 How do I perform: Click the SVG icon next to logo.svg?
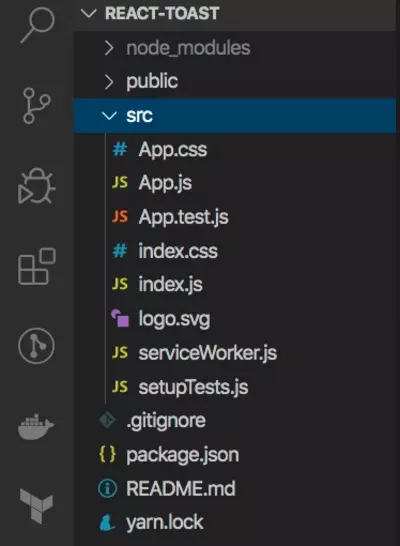point(120,318)
